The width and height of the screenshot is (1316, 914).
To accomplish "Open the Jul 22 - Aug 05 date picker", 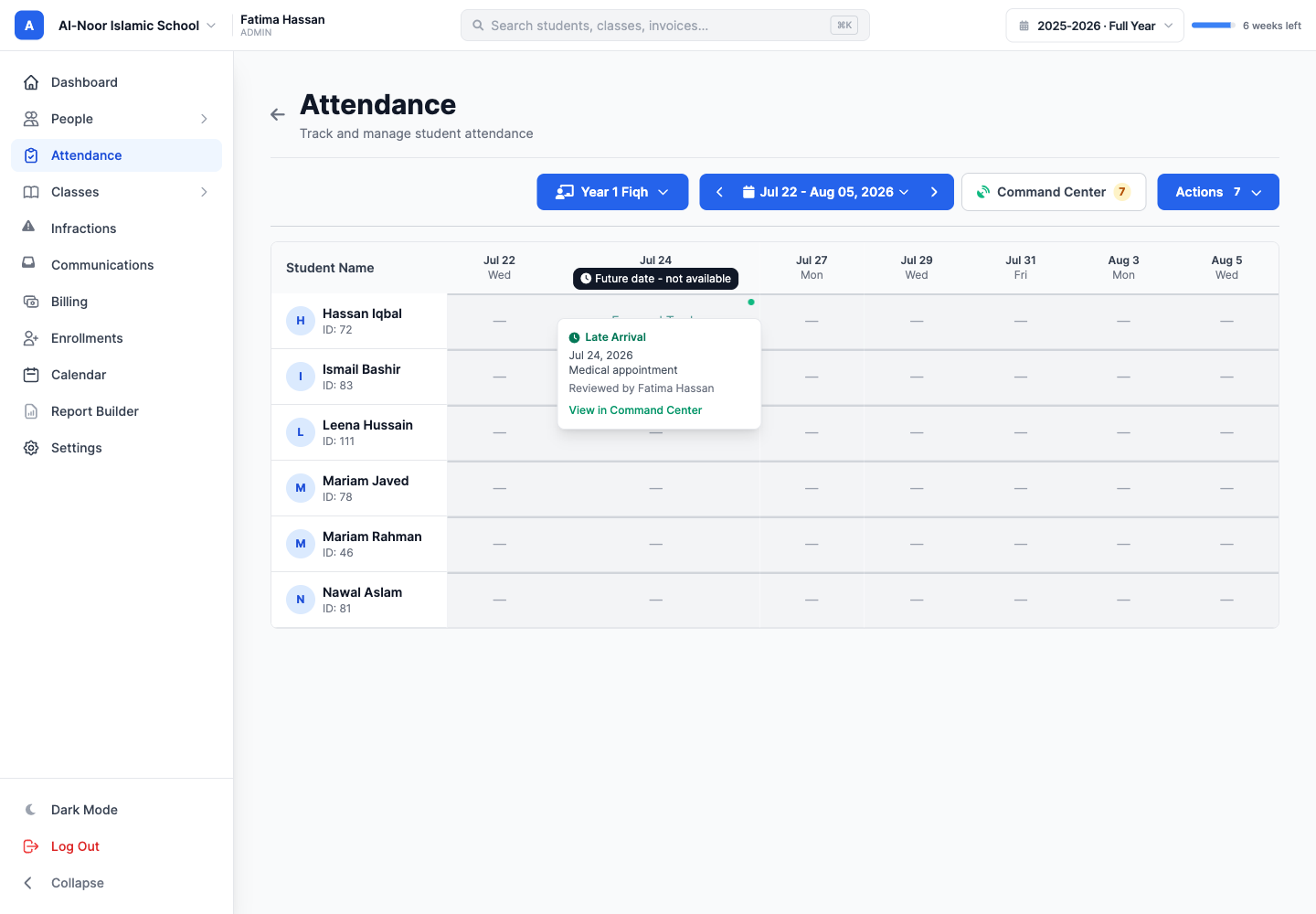I will [826, 192].
